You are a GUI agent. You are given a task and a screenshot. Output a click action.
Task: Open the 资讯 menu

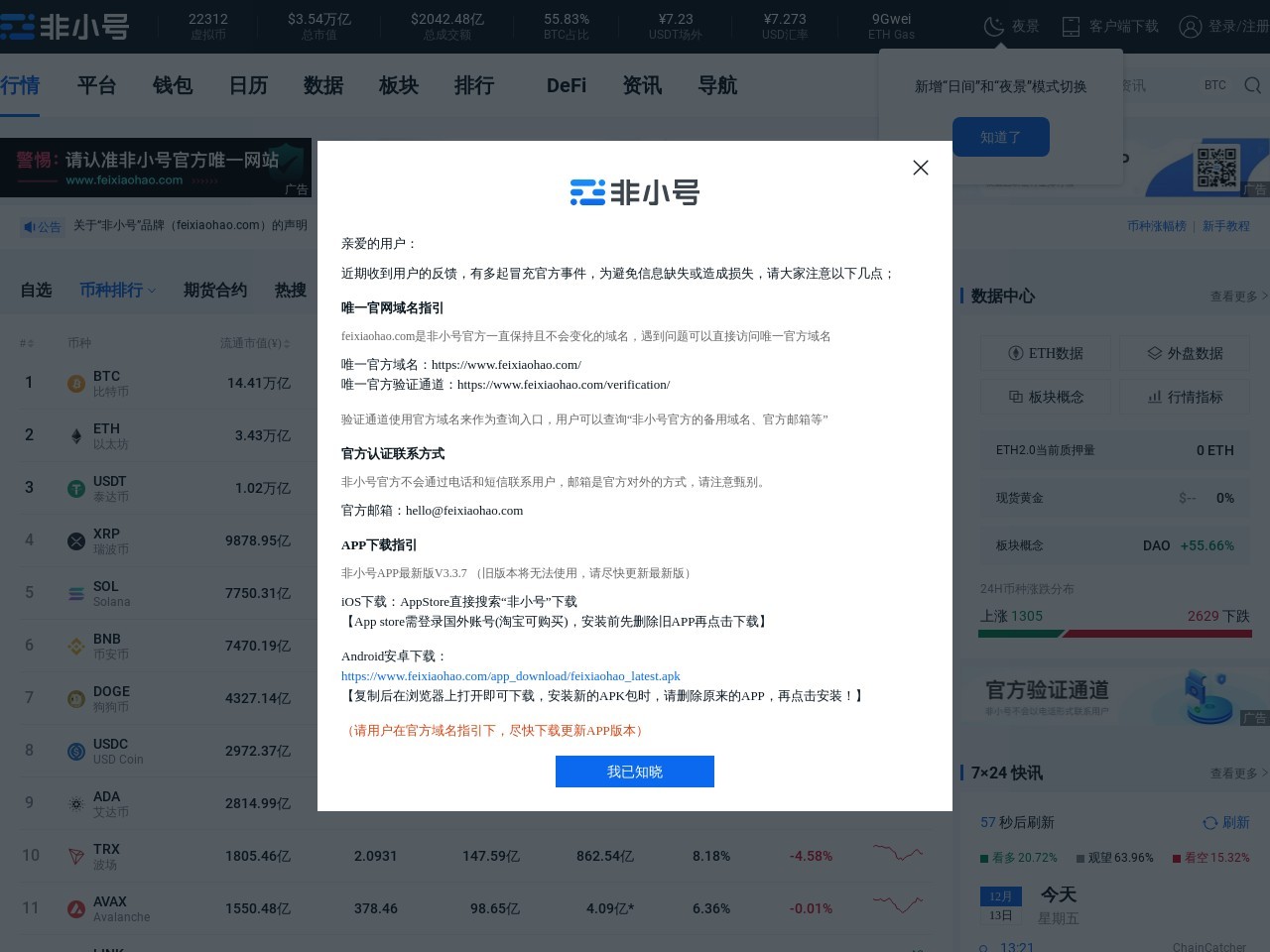(x=642, y=85)
